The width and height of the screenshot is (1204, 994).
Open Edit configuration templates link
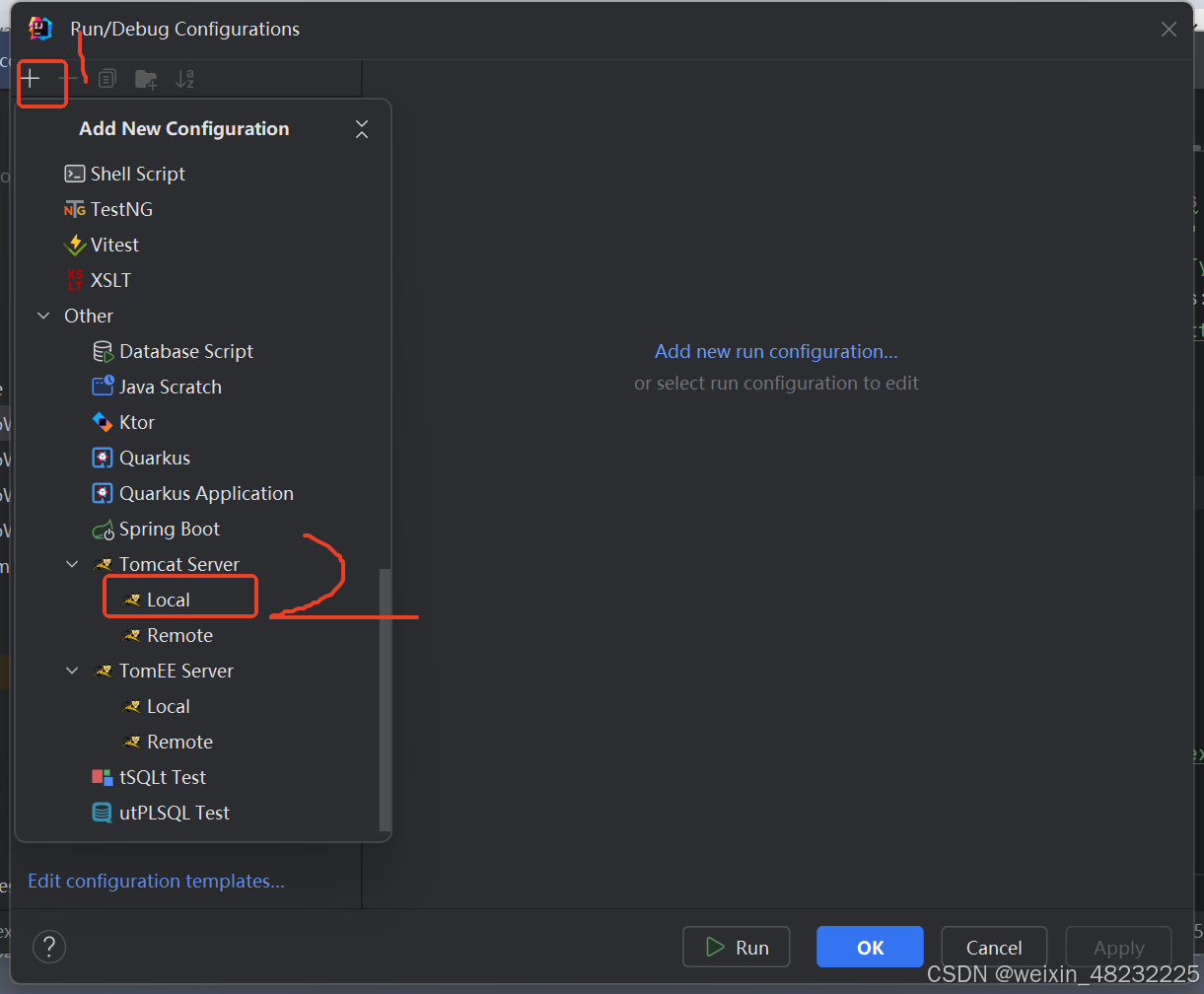[156, 881]
